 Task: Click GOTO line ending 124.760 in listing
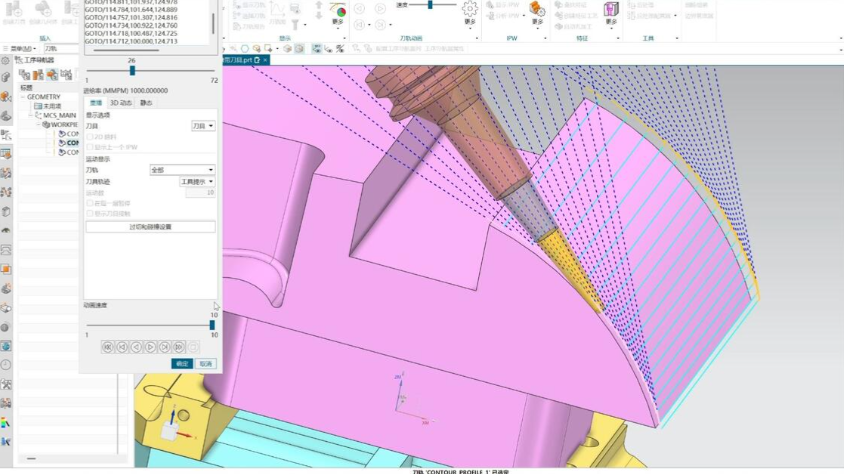tap(131, 25)
